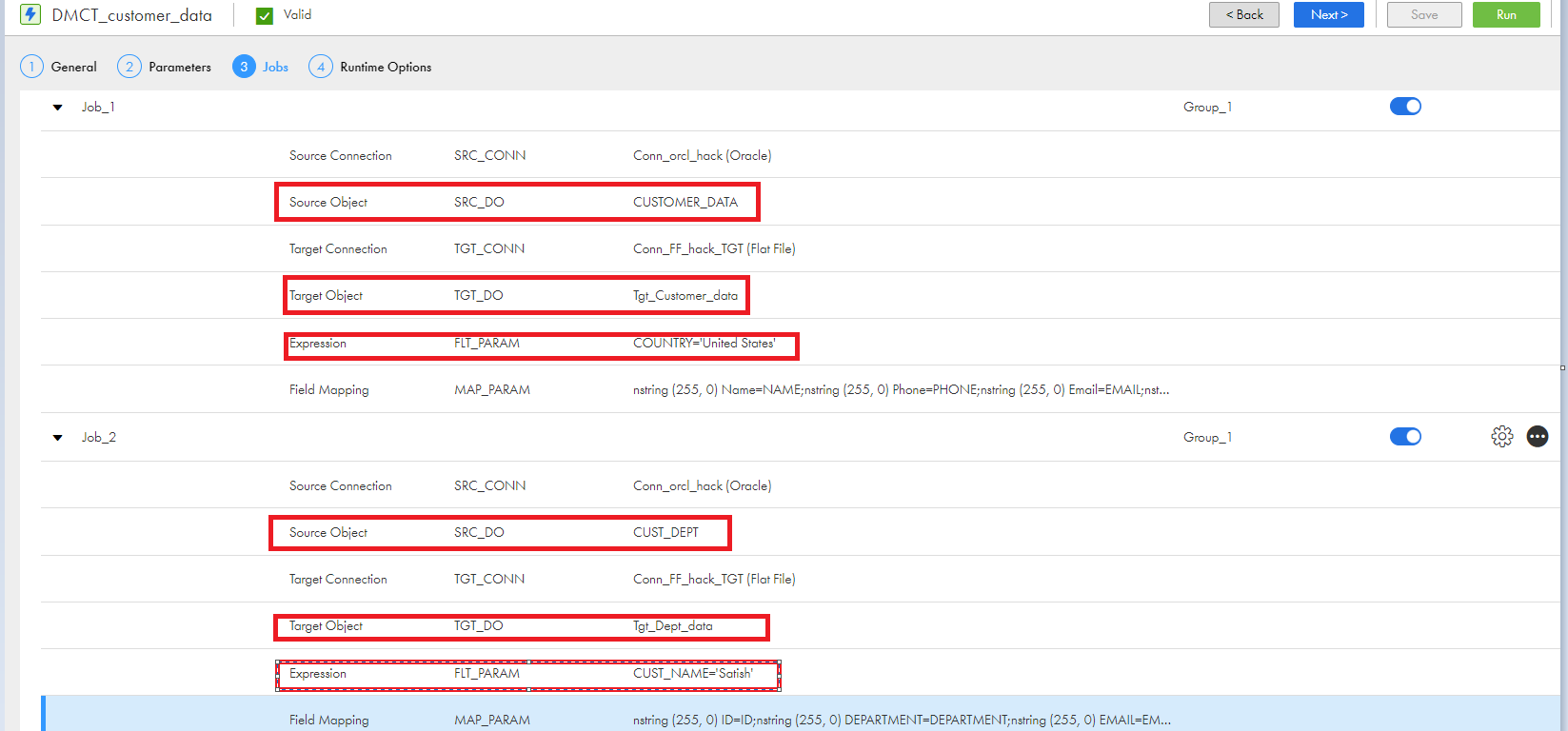Click Job_2 Target Object label

pyautogui.click(x=326, y=625)
